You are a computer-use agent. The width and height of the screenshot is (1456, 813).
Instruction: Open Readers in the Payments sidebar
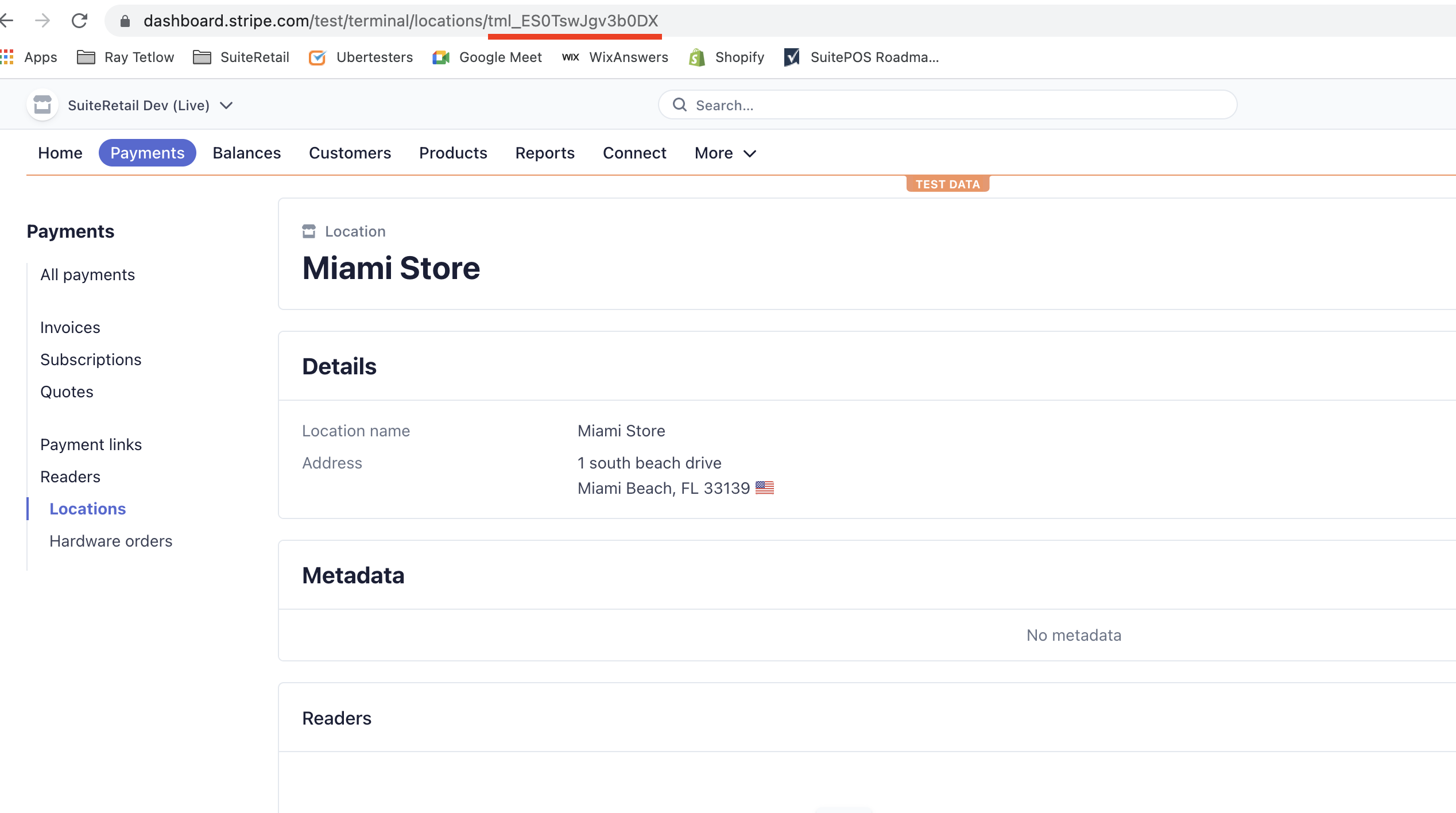click(x=70, y=477)
